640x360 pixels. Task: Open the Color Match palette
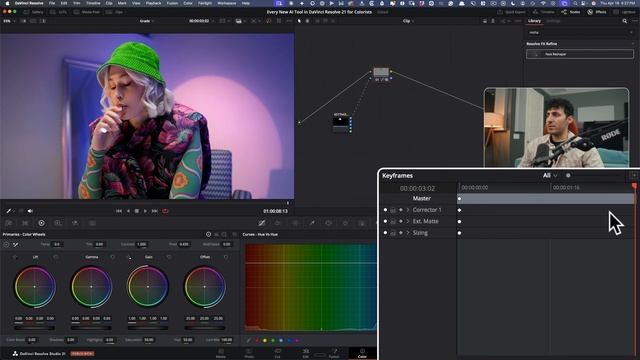tap(25, 223)
